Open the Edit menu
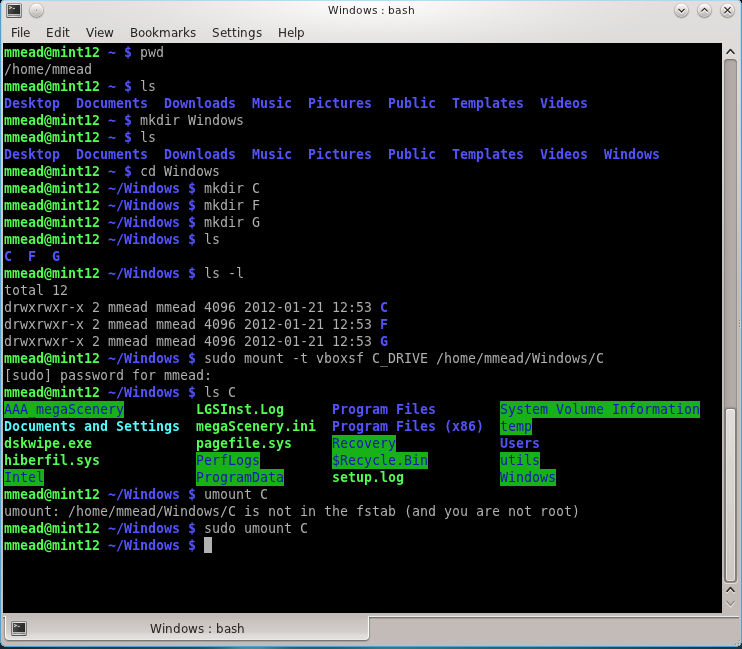 tap(57, 33)
